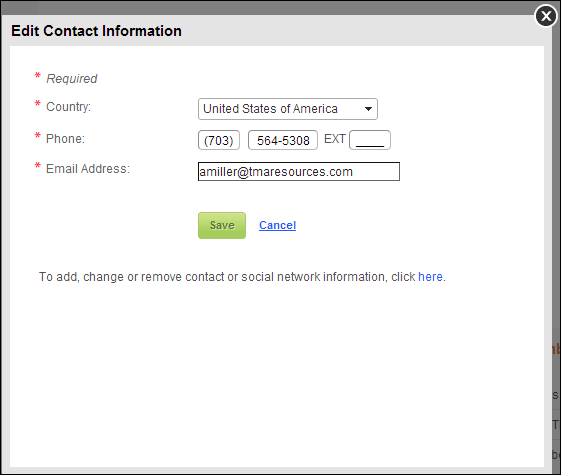
Task: Click the Edit Contact Information title text
Action: (96, 31)
